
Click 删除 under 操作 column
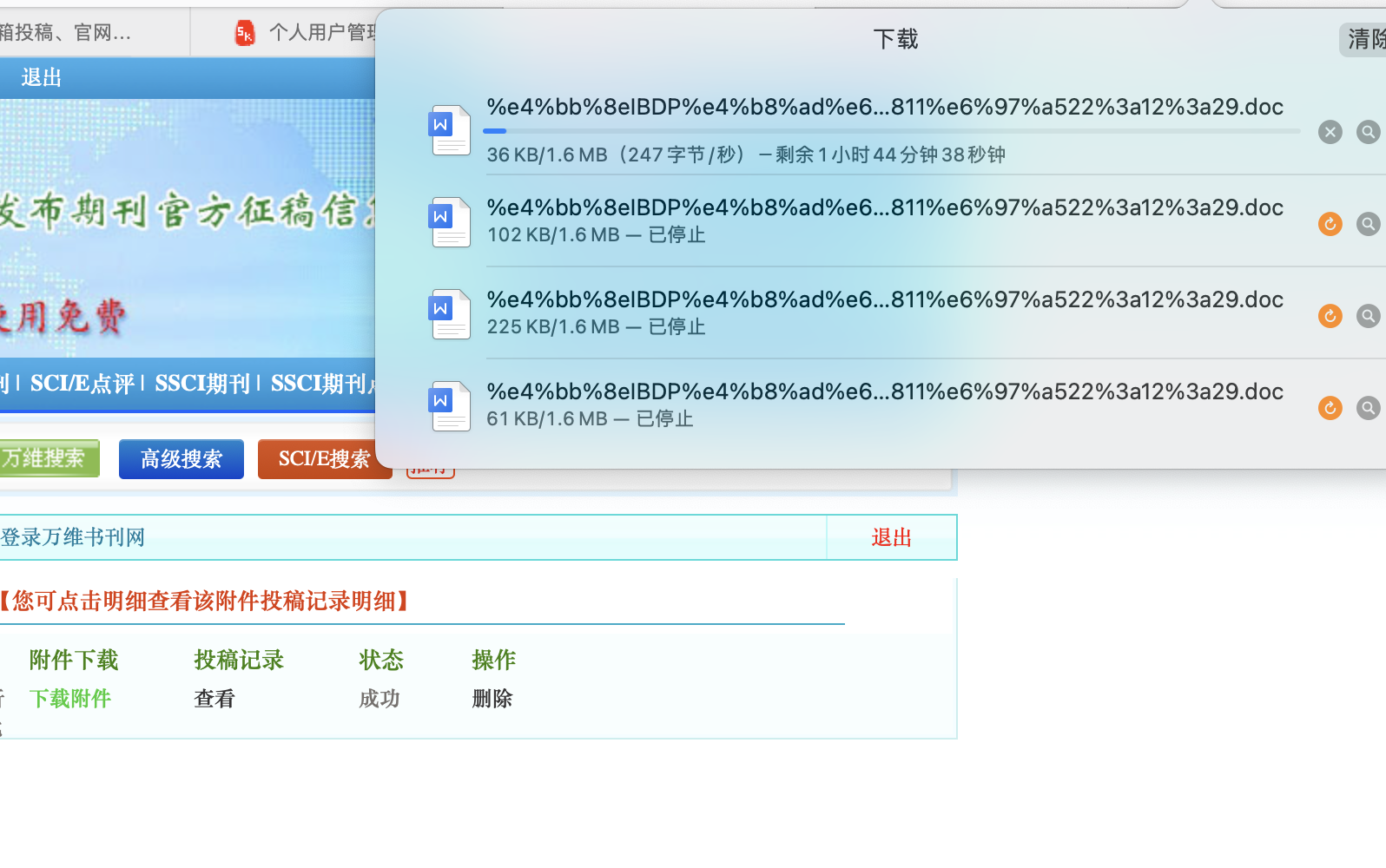point(492,699)
